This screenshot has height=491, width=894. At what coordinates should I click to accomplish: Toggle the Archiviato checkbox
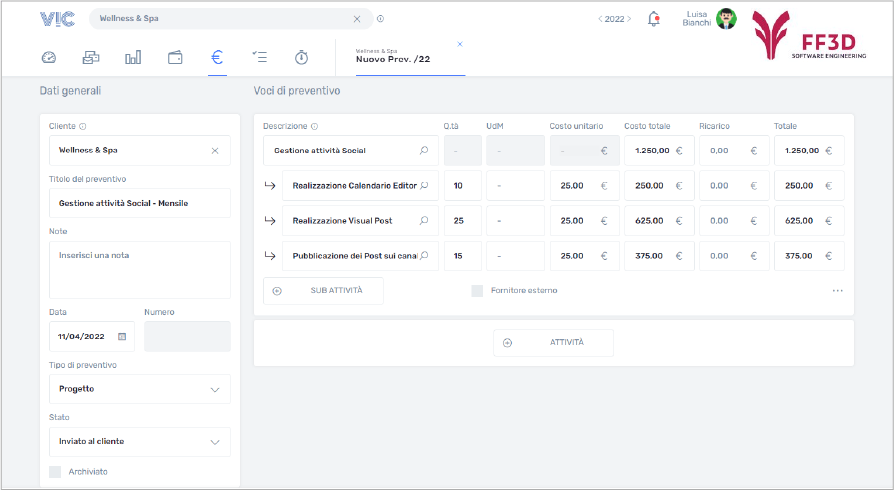tap(55, 472)
